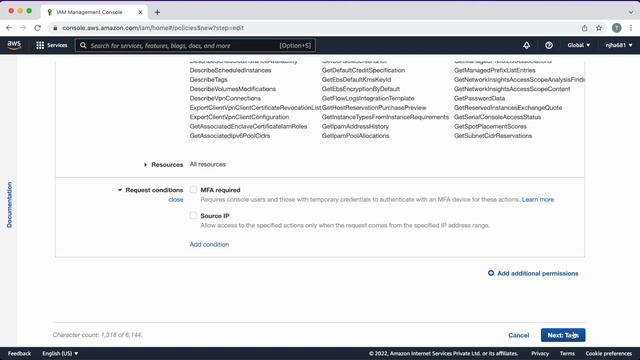Open the English (US) language dropdown
Image resolution: width=640 pixels, height=360 pixels.
click(x=60, y=353)
